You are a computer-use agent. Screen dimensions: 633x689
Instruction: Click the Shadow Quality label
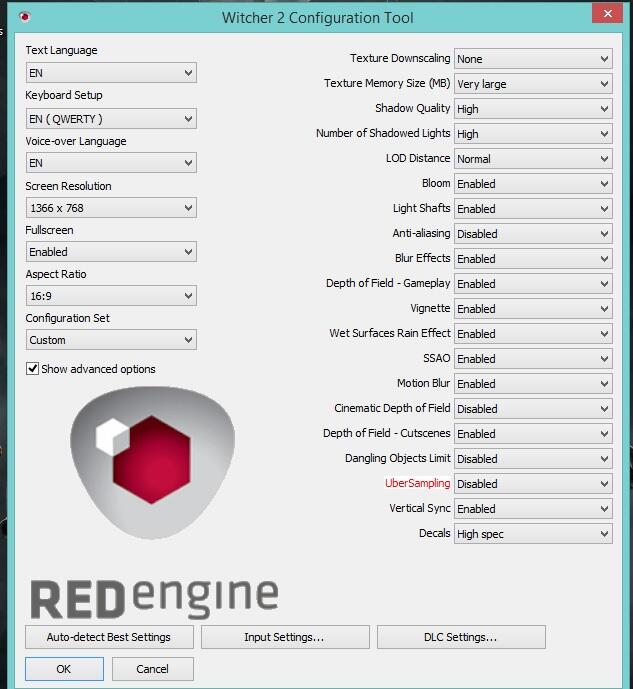pos(413,108)
